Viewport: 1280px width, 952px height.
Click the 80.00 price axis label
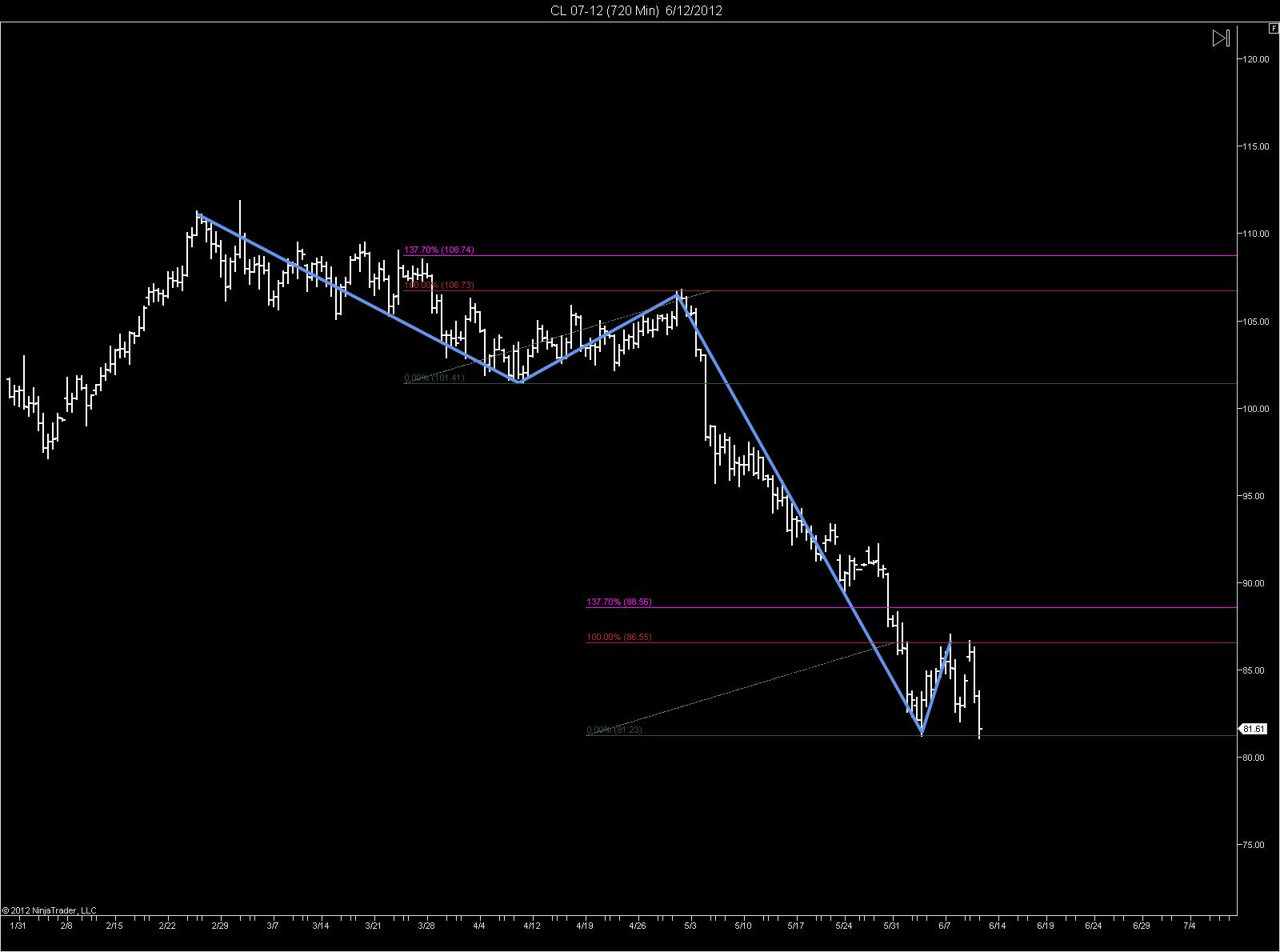pos(1254,758)
